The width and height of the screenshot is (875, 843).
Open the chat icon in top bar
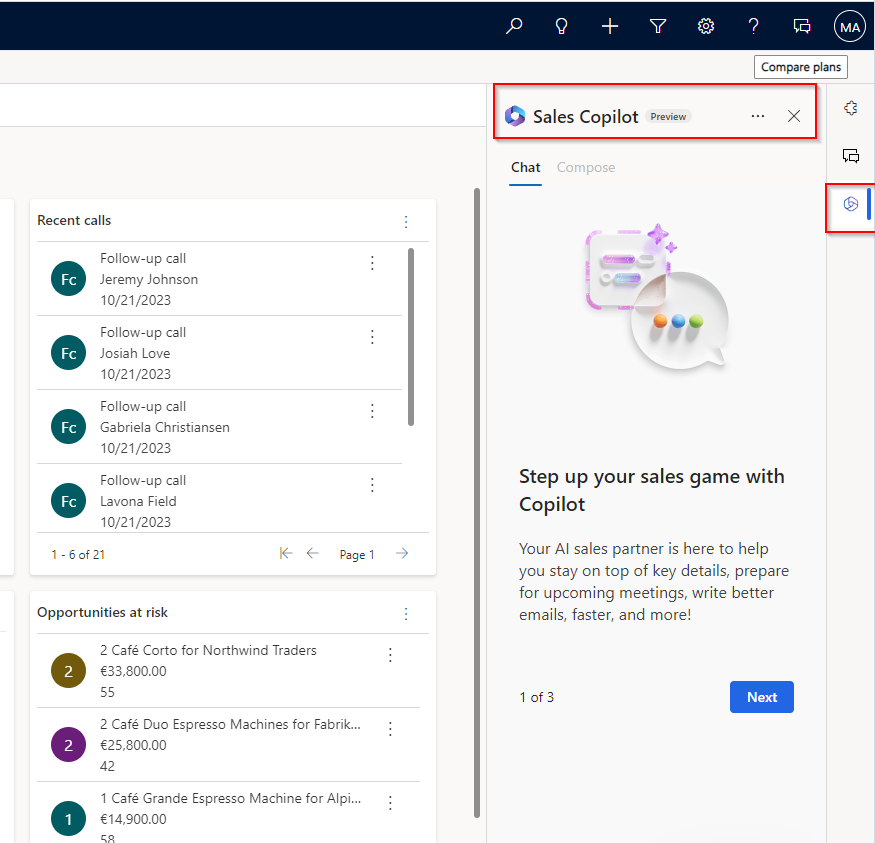[802, 26]
